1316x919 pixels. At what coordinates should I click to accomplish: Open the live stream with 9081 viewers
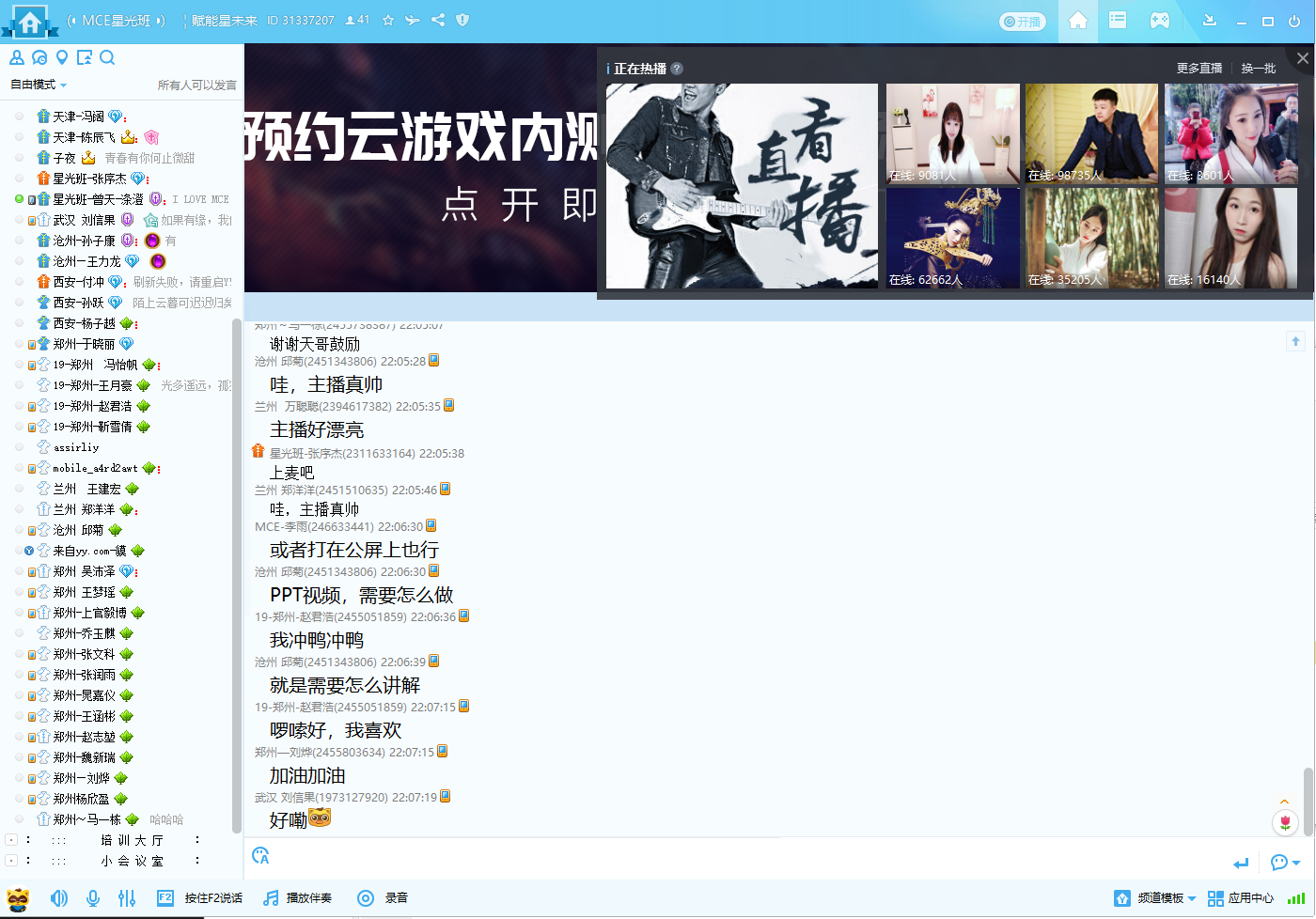(x=953, y=133)
